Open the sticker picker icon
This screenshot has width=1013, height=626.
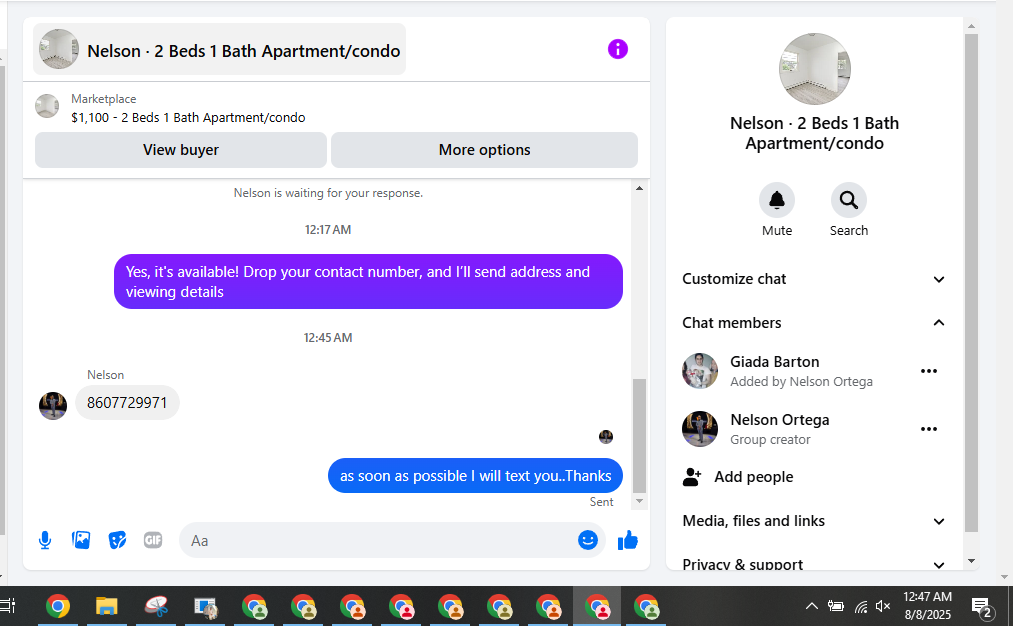click(x=117, y=540)
